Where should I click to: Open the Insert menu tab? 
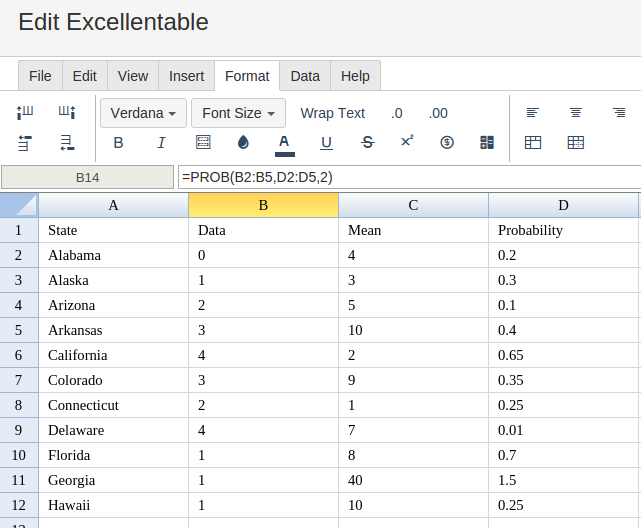pyautogui.click(x=186, y=76)
